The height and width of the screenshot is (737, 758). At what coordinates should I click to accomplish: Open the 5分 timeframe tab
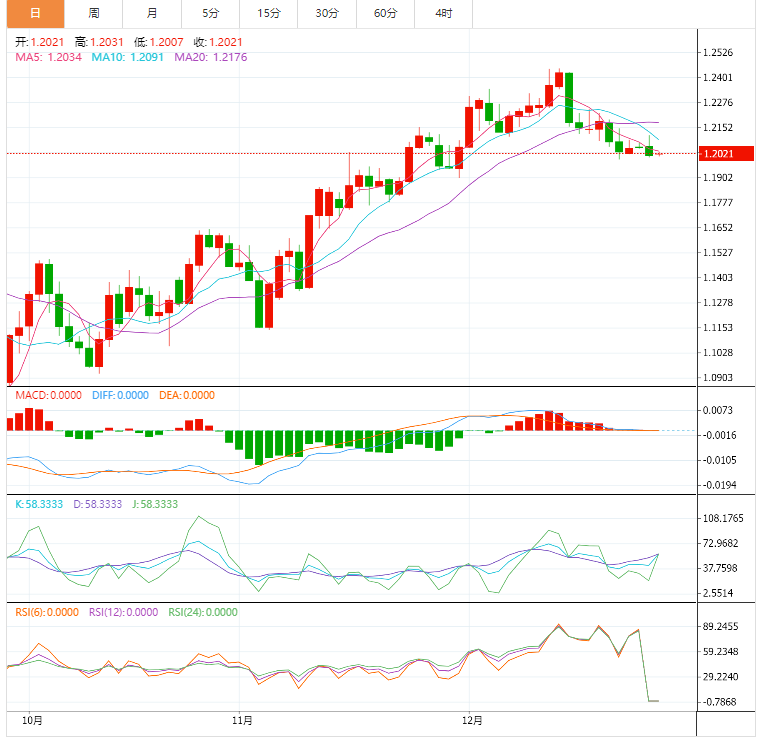pyautogui.click(x=211, y=14)
